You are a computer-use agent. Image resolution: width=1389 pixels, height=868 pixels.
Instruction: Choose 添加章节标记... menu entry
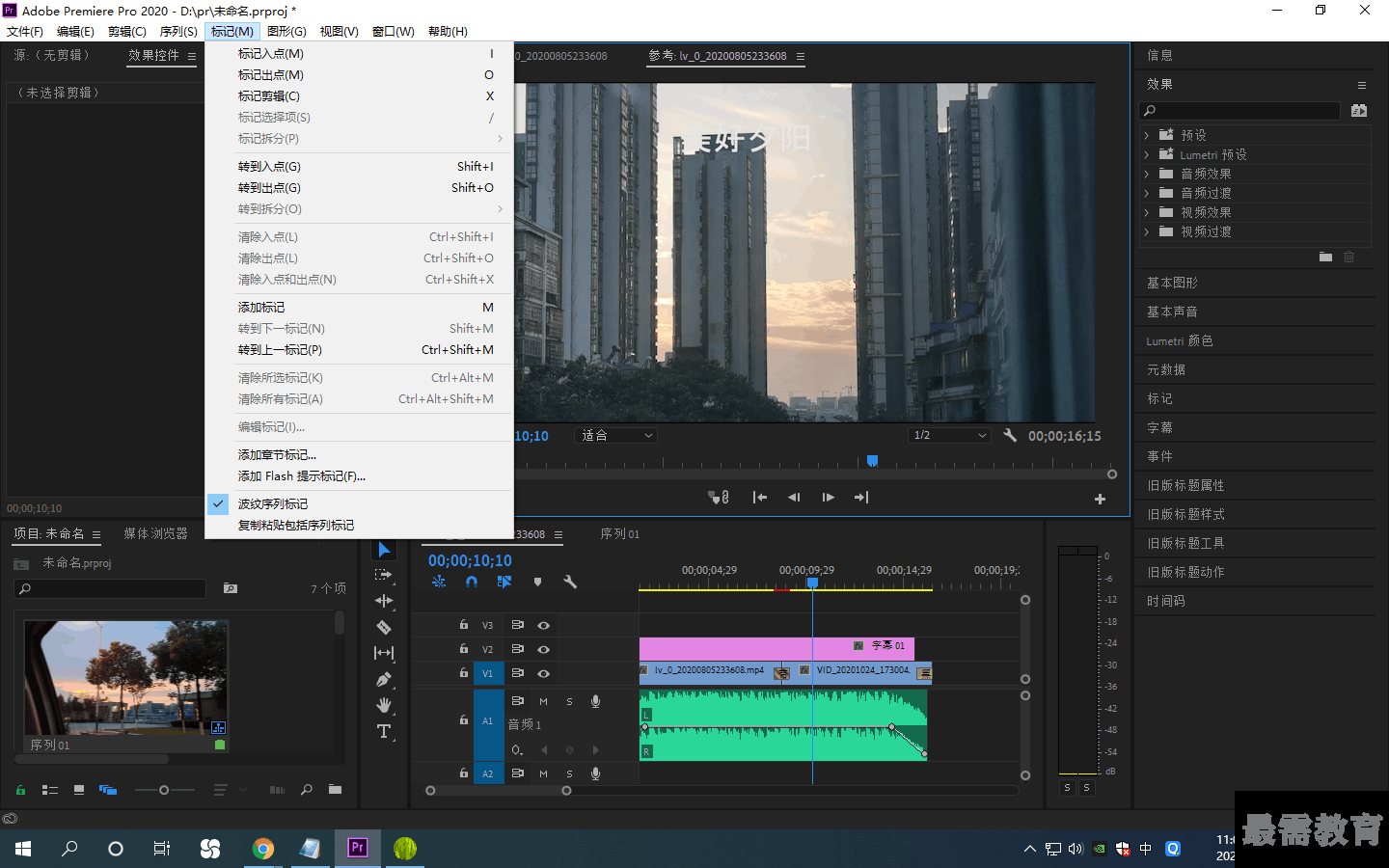[359, 454]
